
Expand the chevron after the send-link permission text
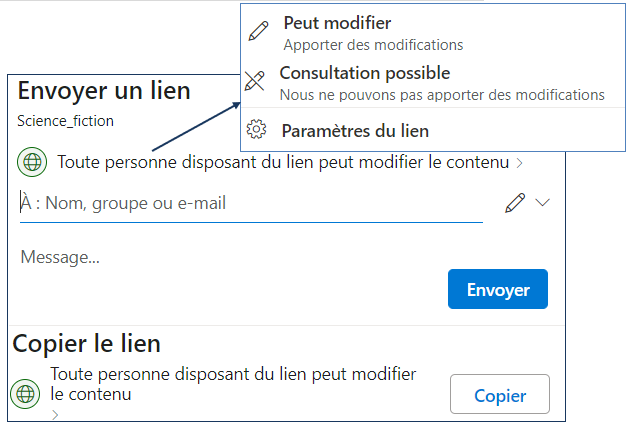tap(520, 163)
